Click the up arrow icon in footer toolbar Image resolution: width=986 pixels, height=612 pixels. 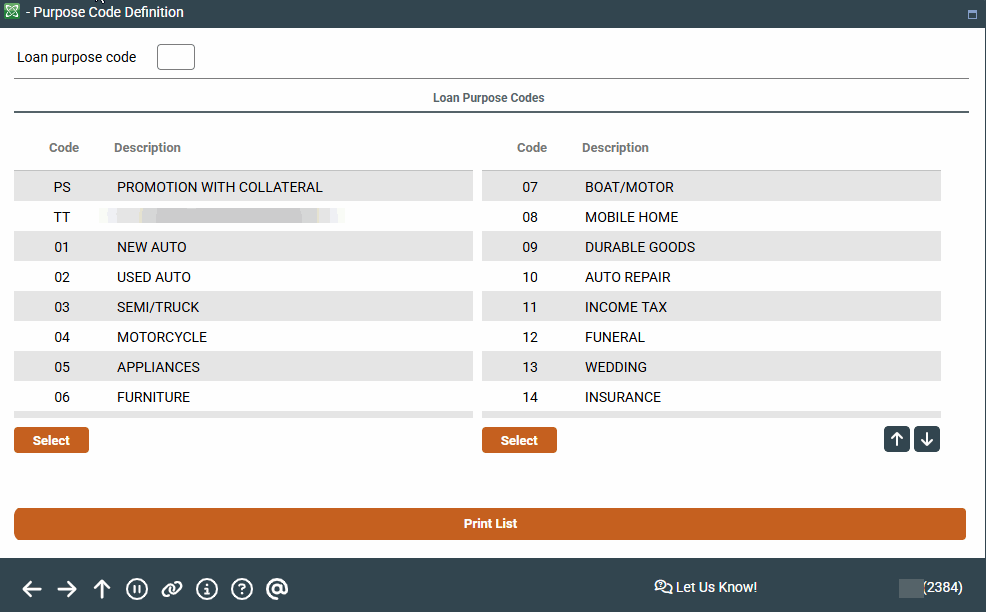[x=102, y=589]
